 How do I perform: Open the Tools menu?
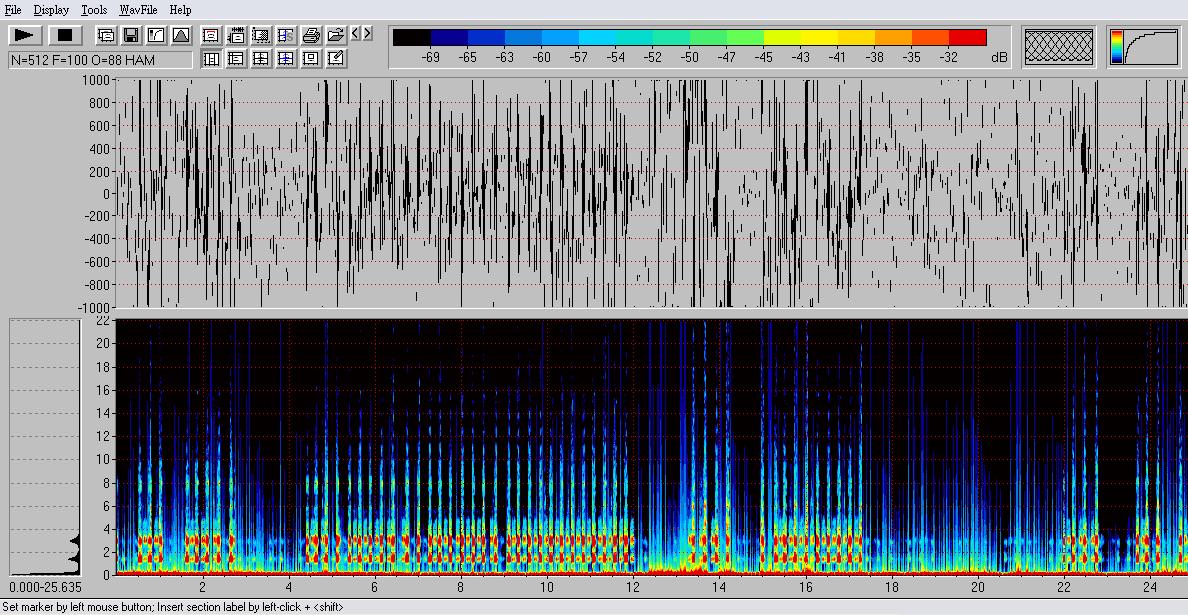tap(93, 9)
